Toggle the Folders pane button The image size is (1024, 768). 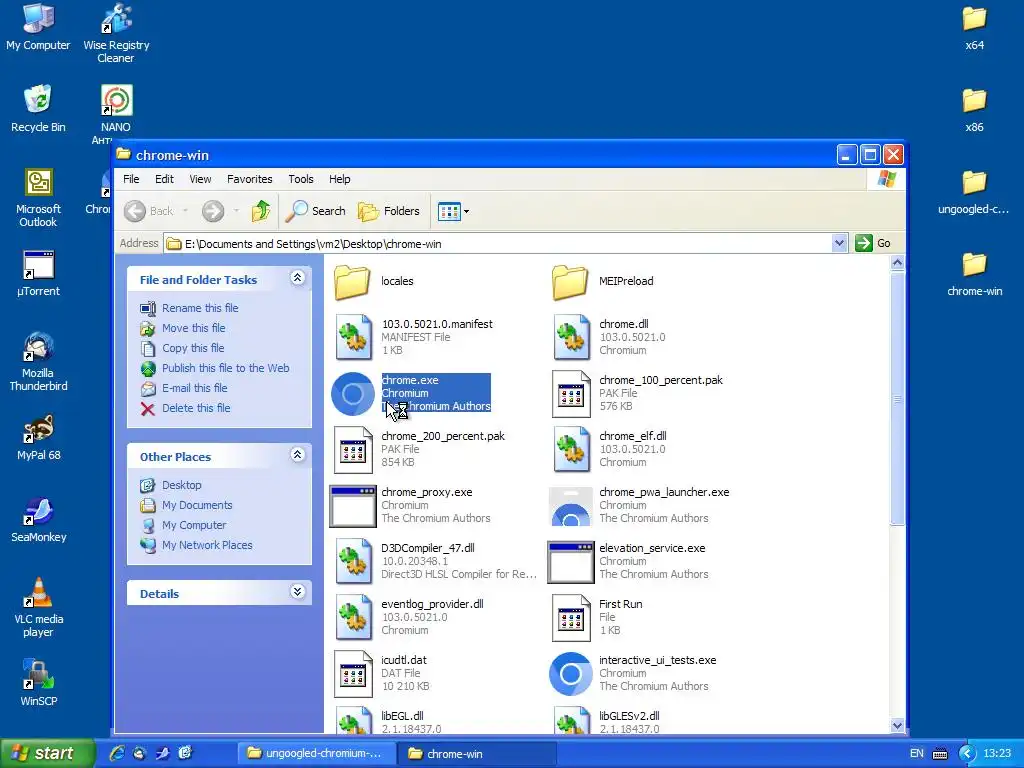[389, 211]
